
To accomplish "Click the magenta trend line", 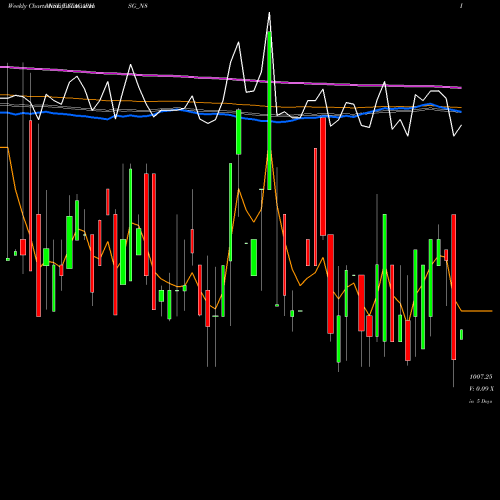I will [x=231, y=79].
